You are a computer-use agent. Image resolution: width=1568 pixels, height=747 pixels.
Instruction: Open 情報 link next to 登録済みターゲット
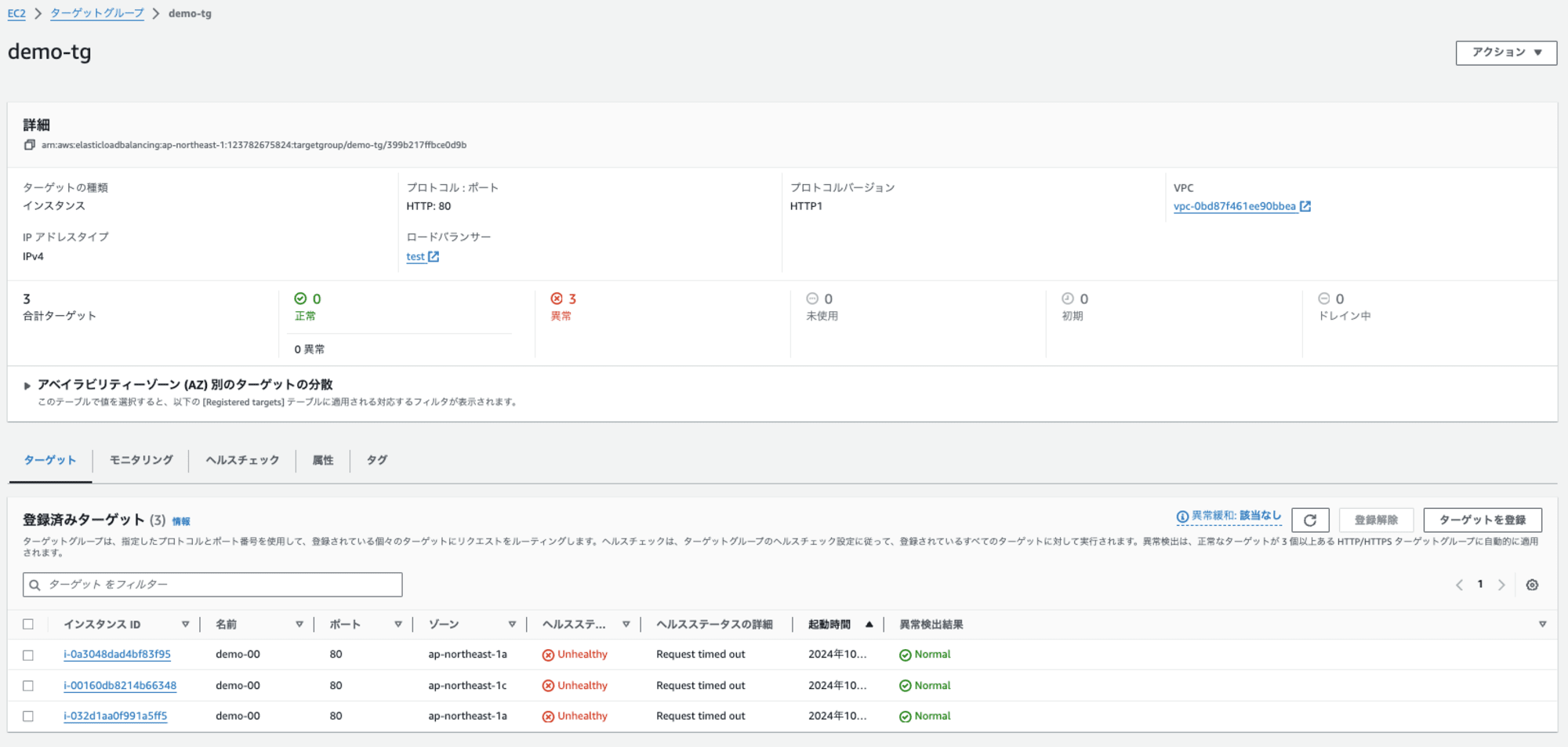click(181, 521)
